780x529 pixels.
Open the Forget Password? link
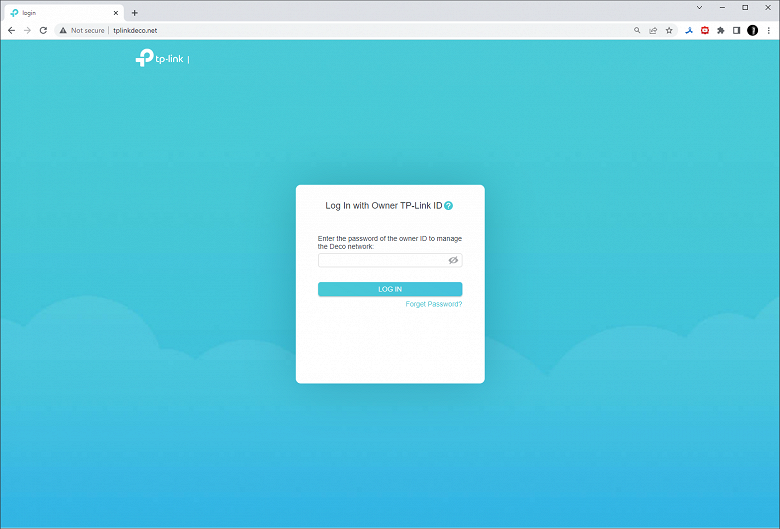(434, 304)
